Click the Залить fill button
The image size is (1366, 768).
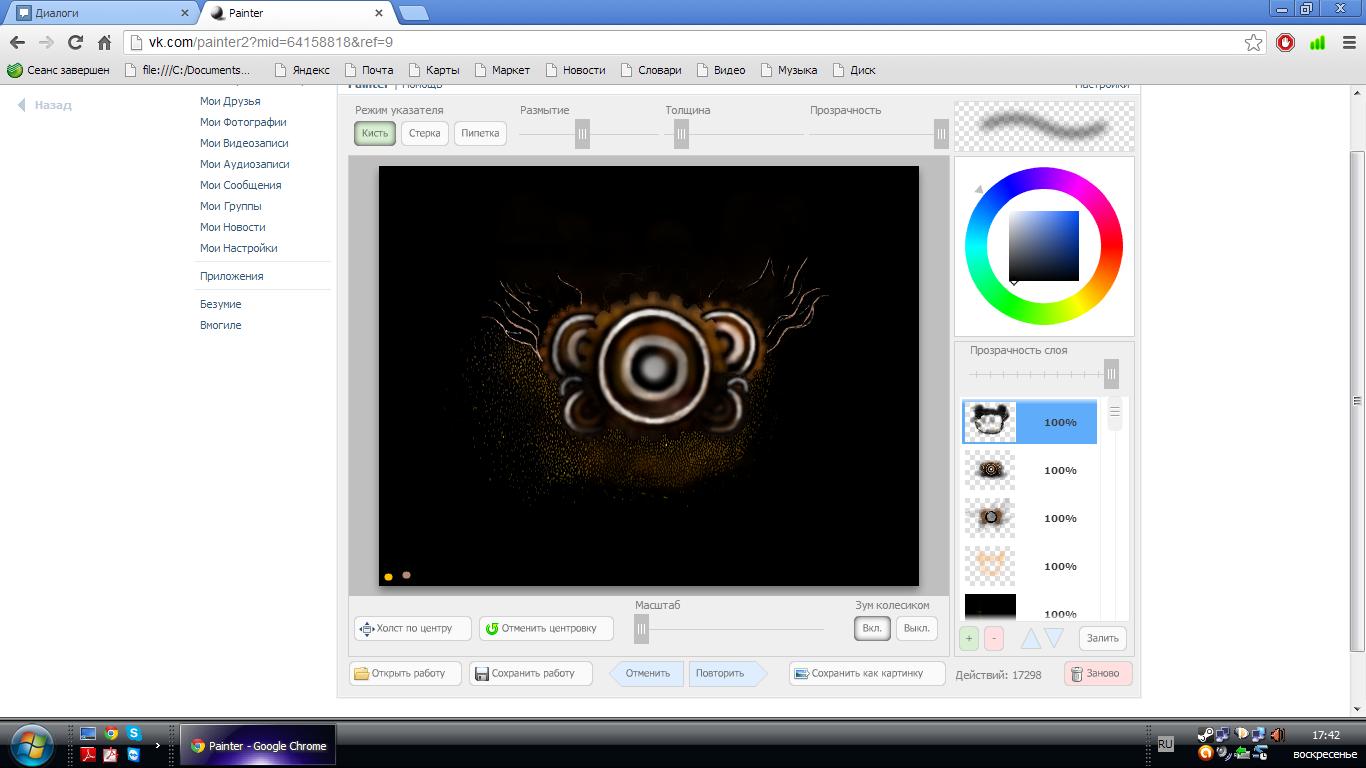[x=1102, y=638]
